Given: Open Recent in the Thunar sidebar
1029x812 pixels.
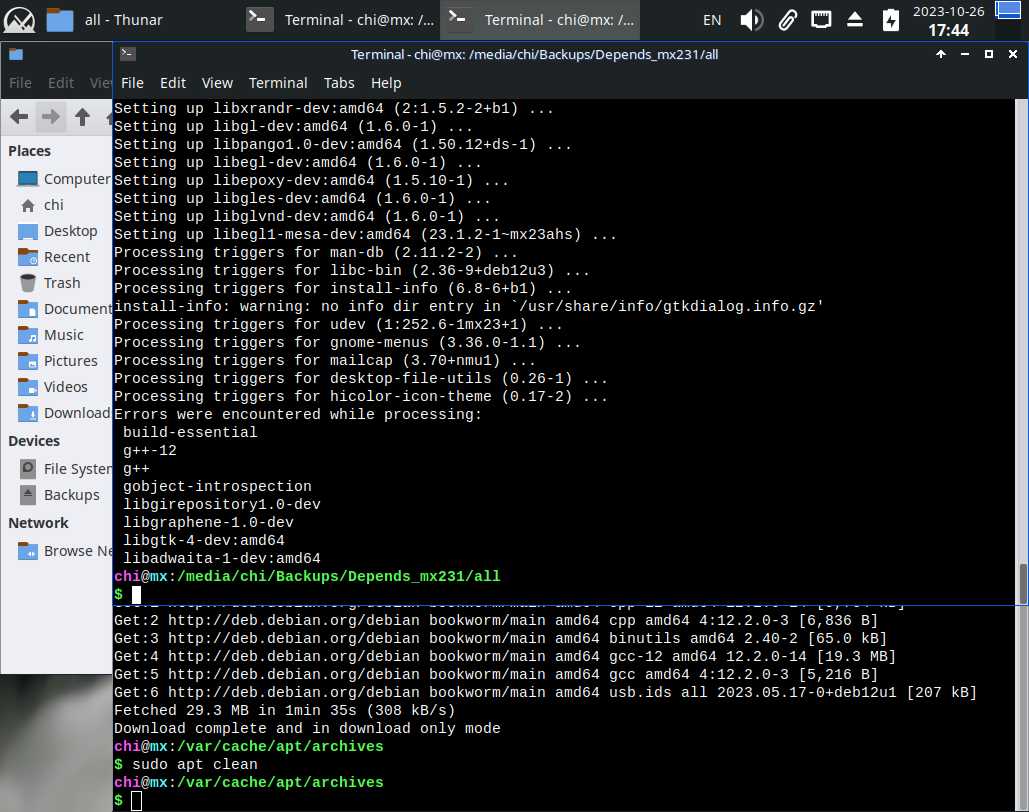Looking at the screenshot, I should click(x=54, y=257).
